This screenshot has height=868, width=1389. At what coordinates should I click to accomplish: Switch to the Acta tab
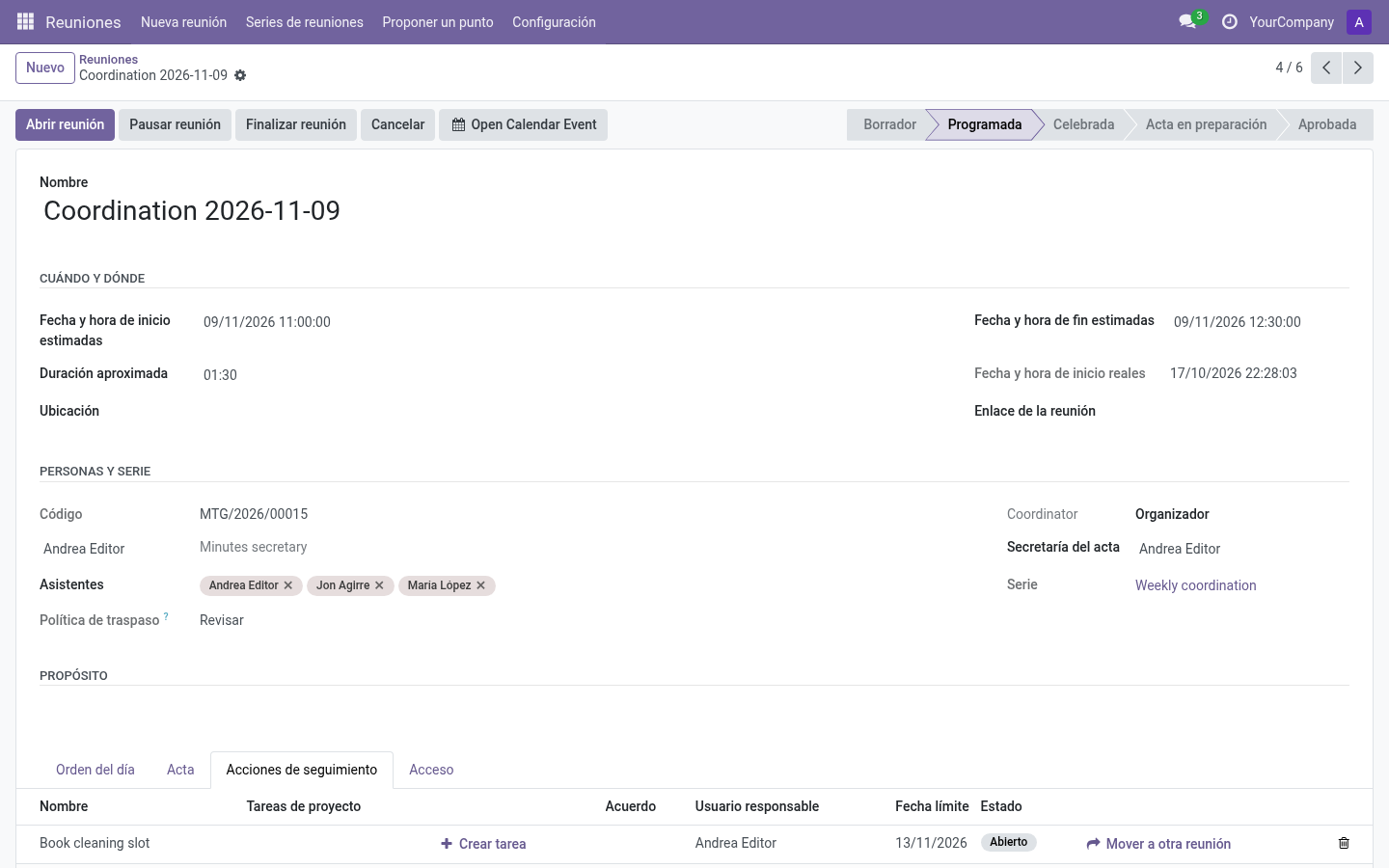[180, 770]
